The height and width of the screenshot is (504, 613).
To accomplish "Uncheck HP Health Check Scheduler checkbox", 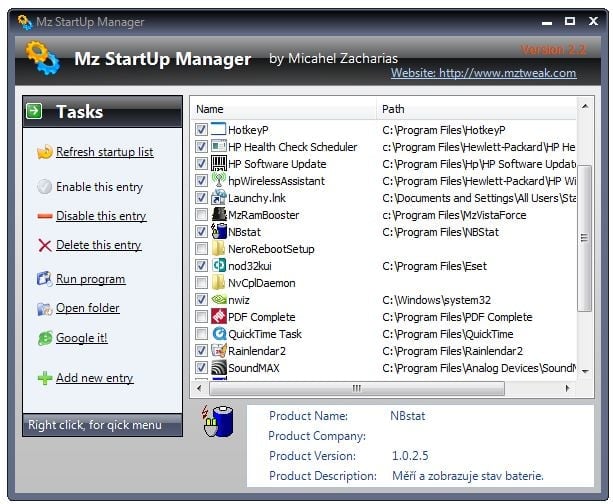I will click(x=201, y=147).
